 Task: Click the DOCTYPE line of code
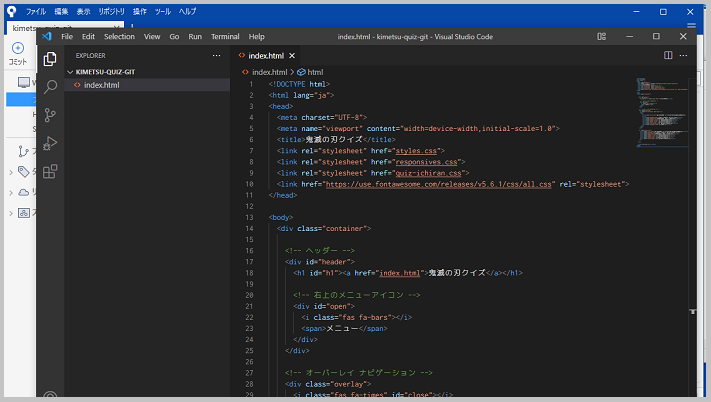pos(299,84)
